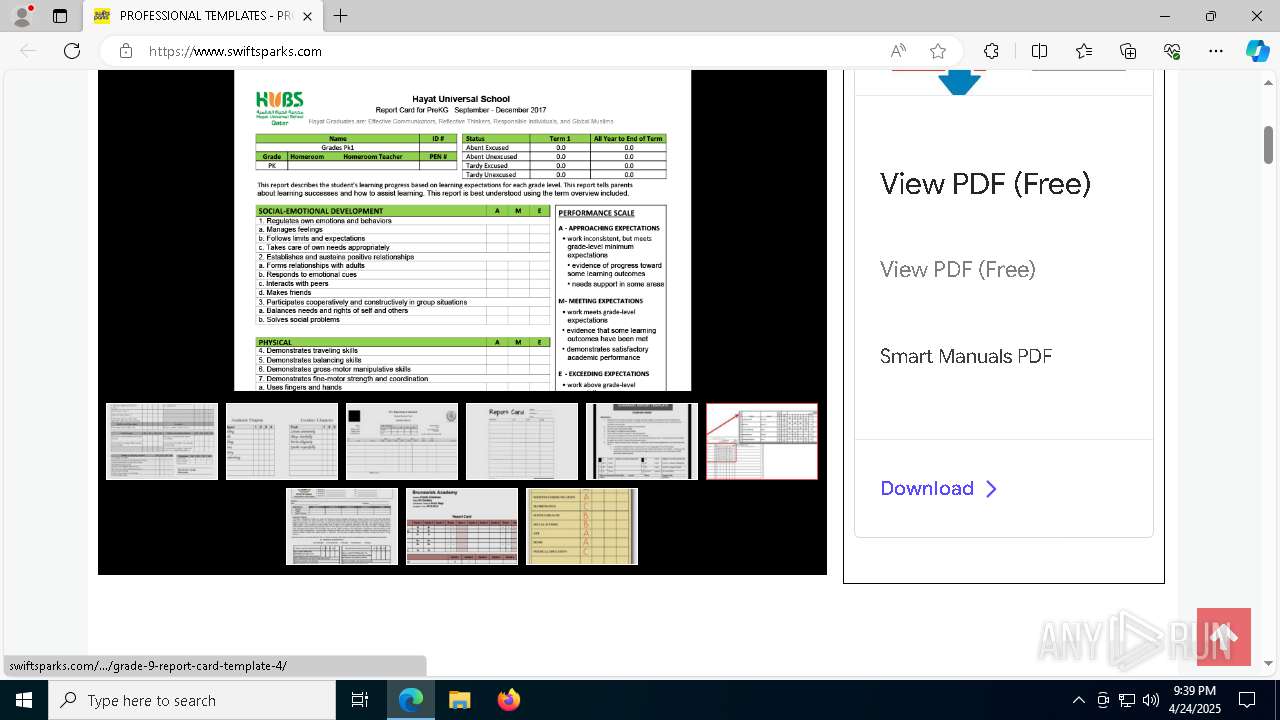This screenshot has height=720, width=1280.
Task: Open the tab actions menu icon
Action: pyautogui.click(x=60, y=16)
